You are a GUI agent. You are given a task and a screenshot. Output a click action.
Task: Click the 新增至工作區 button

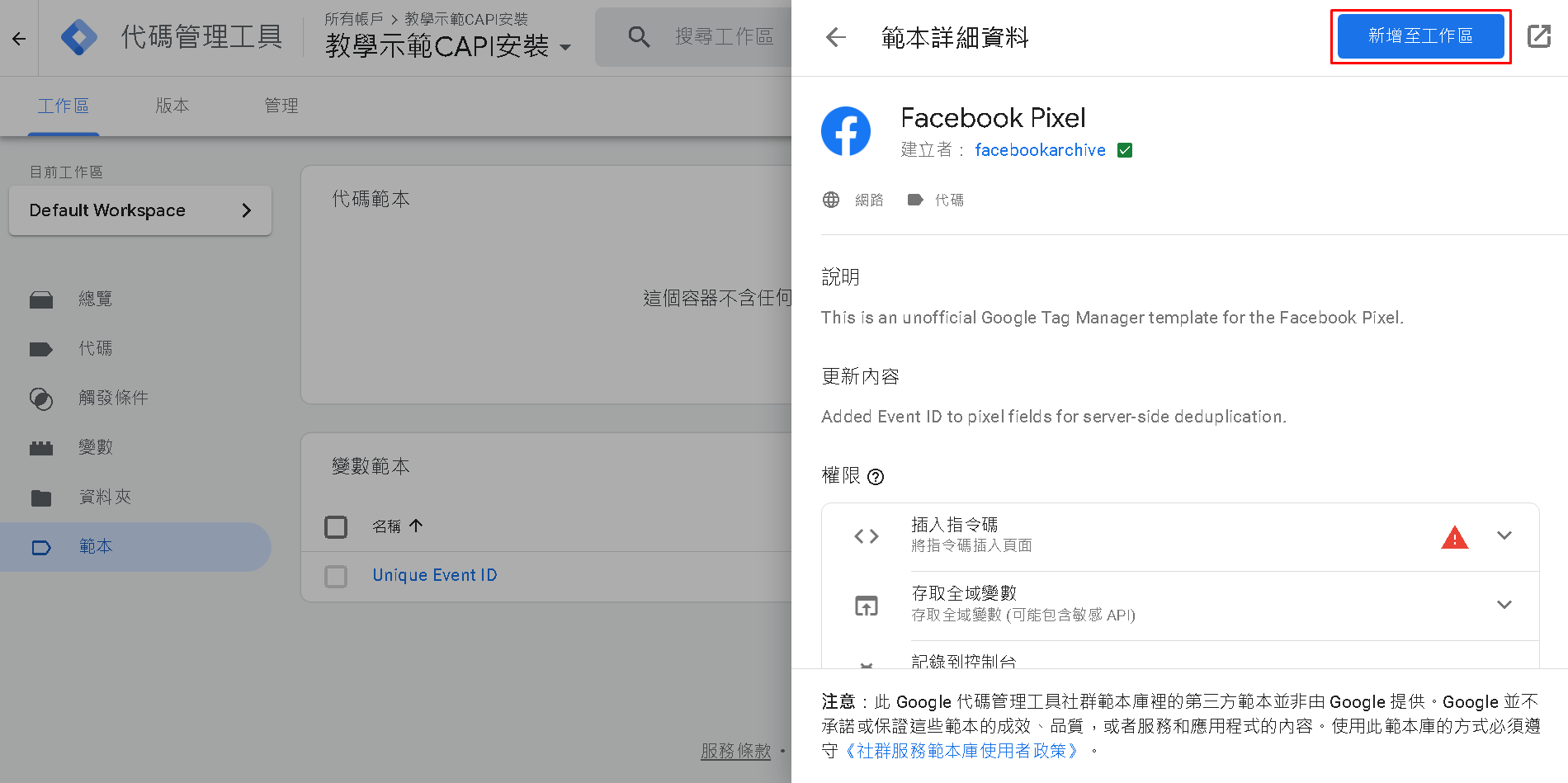(x=1420, y=36)
